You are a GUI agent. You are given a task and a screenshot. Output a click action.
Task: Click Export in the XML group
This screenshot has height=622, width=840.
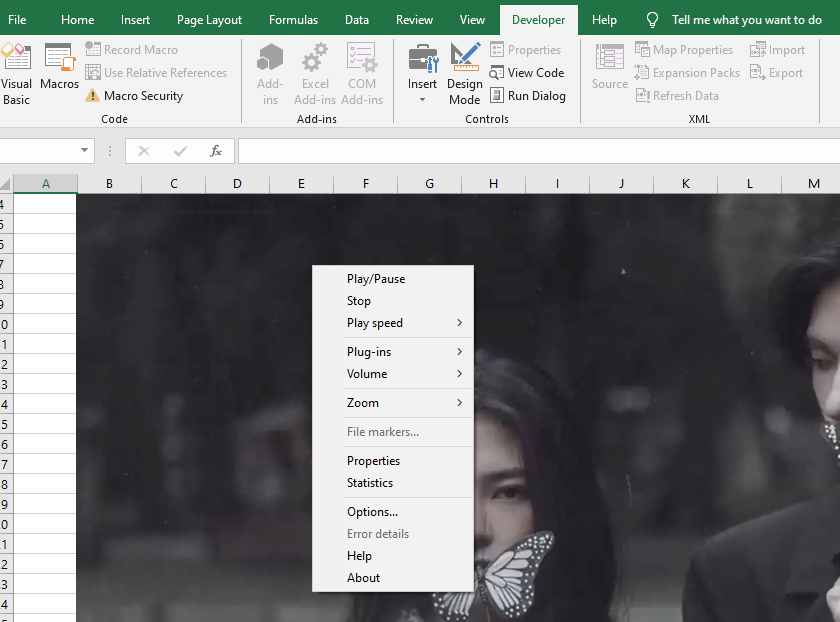[x=778, y=72]
